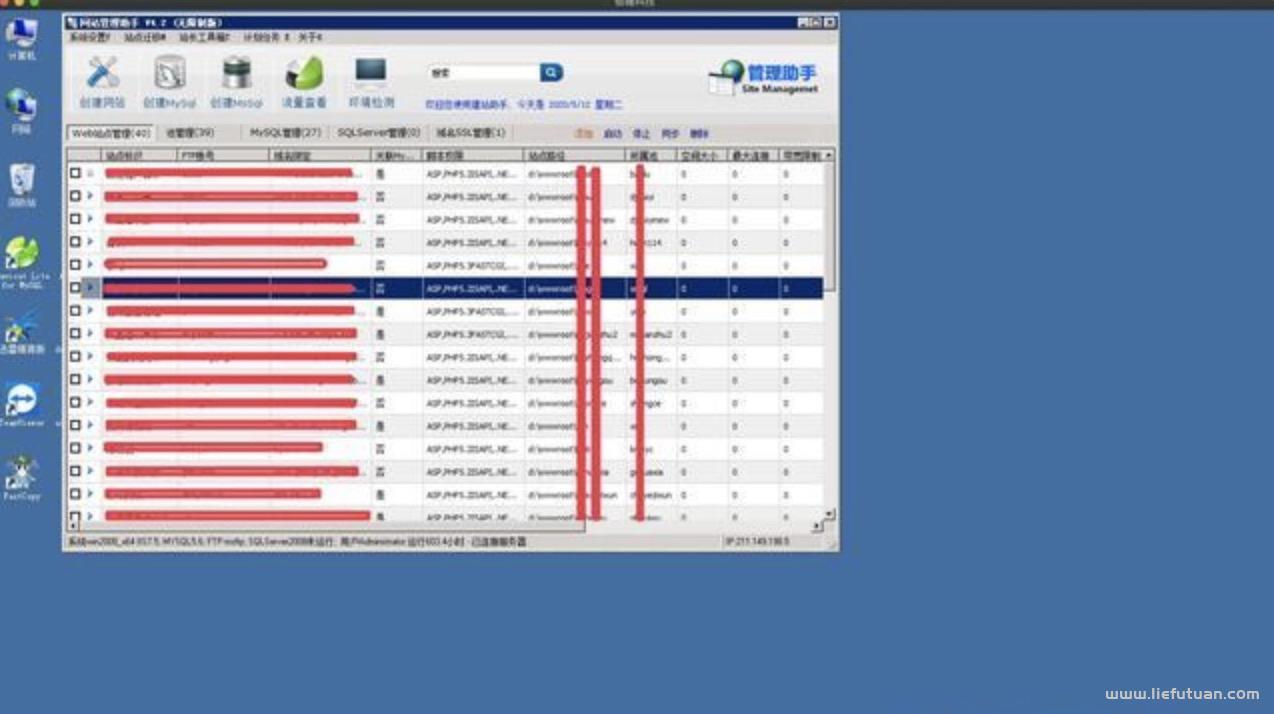Sort by the 域名绑定 column header
The width and height of the screenshot is (1274, 714).
click(320, 155)
